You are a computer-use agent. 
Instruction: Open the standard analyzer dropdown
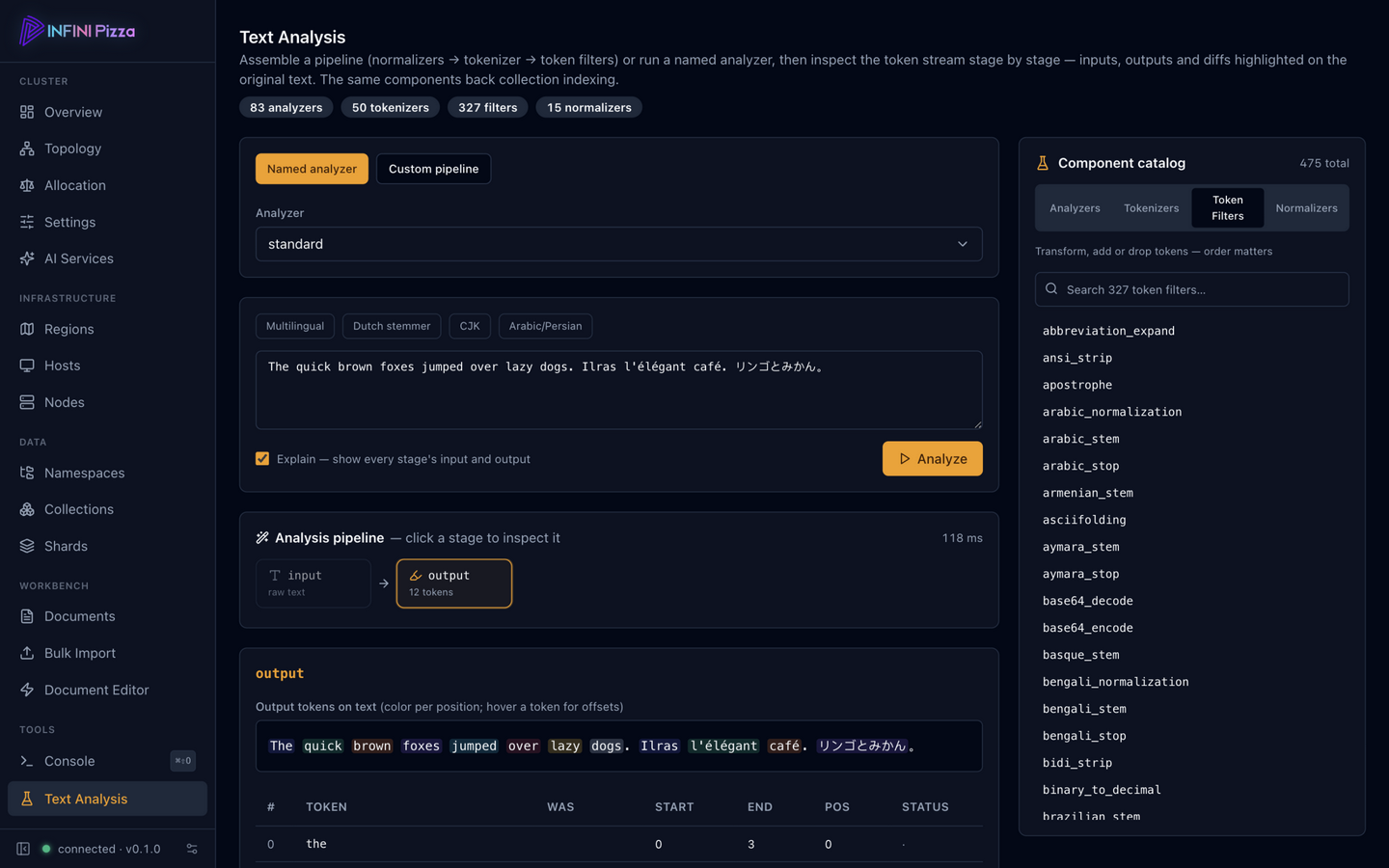click(x=619, y=244)
